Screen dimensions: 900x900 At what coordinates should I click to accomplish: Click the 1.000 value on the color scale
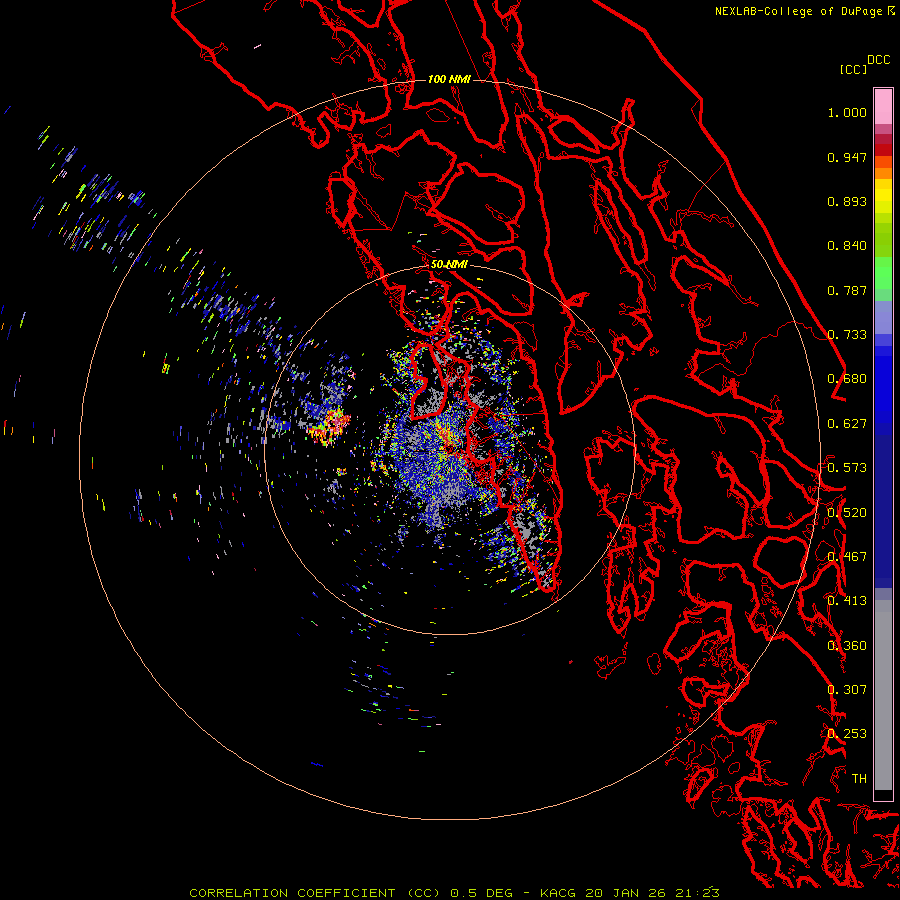click(x=847, y=112)
